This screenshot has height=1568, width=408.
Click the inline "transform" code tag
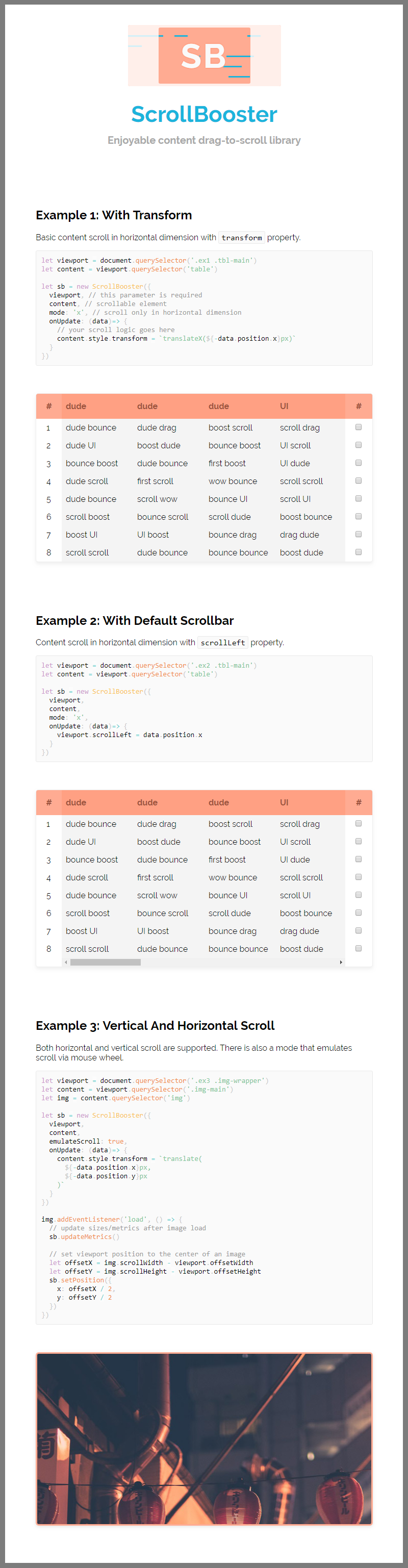coord(242,237)
